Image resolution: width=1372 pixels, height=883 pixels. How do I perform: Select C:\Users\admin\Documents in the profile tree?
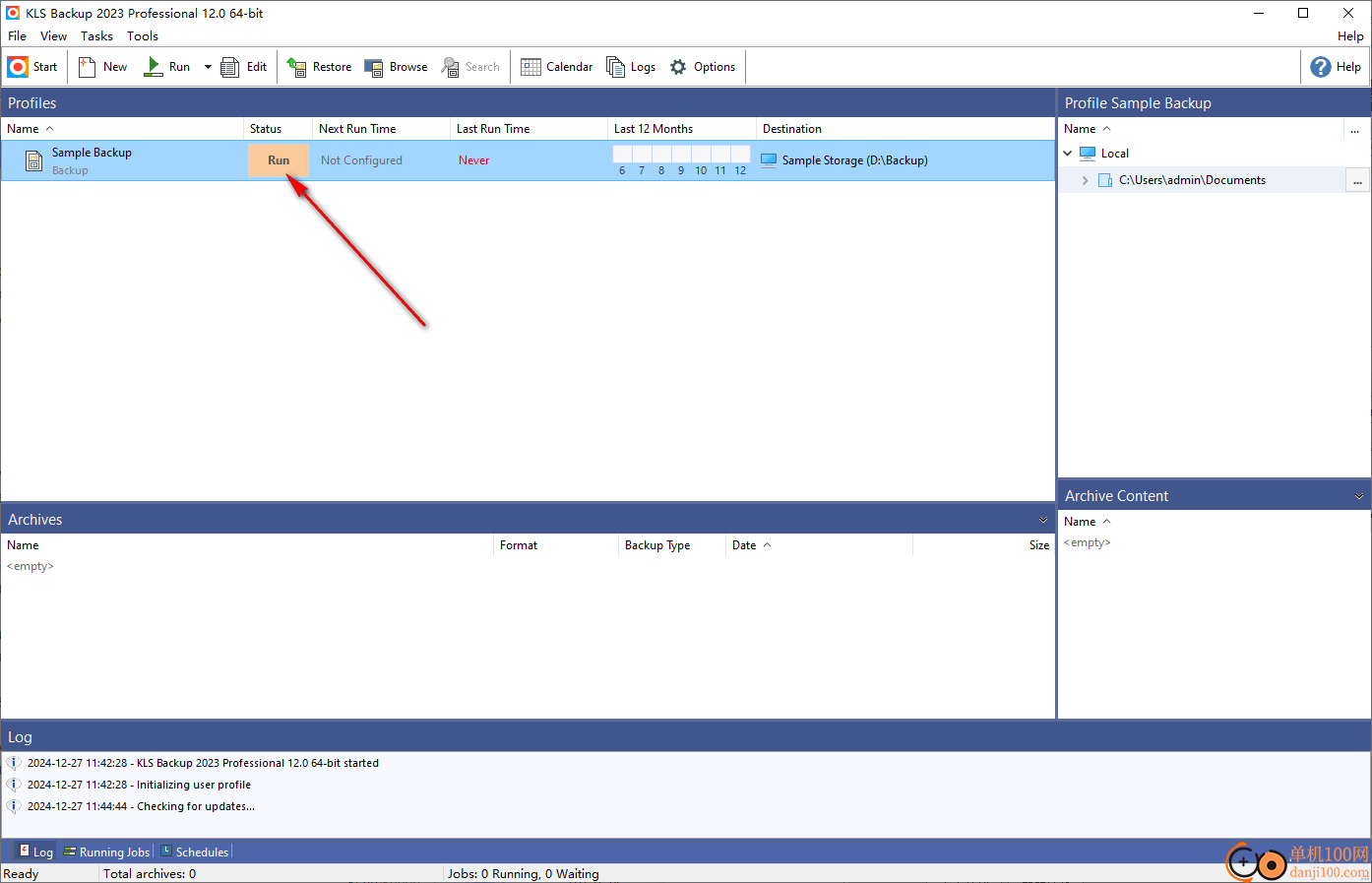tap(1192, 180)
